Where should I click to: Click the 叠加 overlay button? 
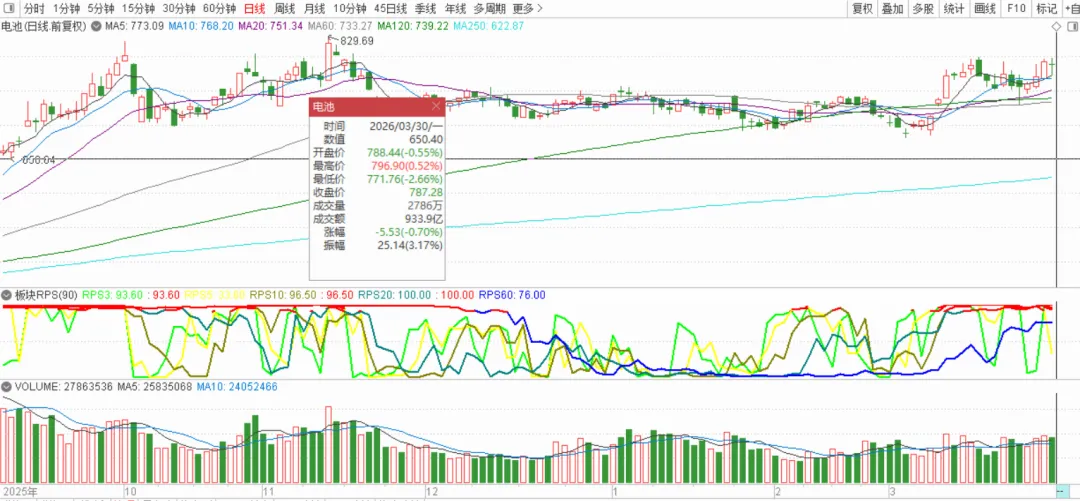click(893, 9)
